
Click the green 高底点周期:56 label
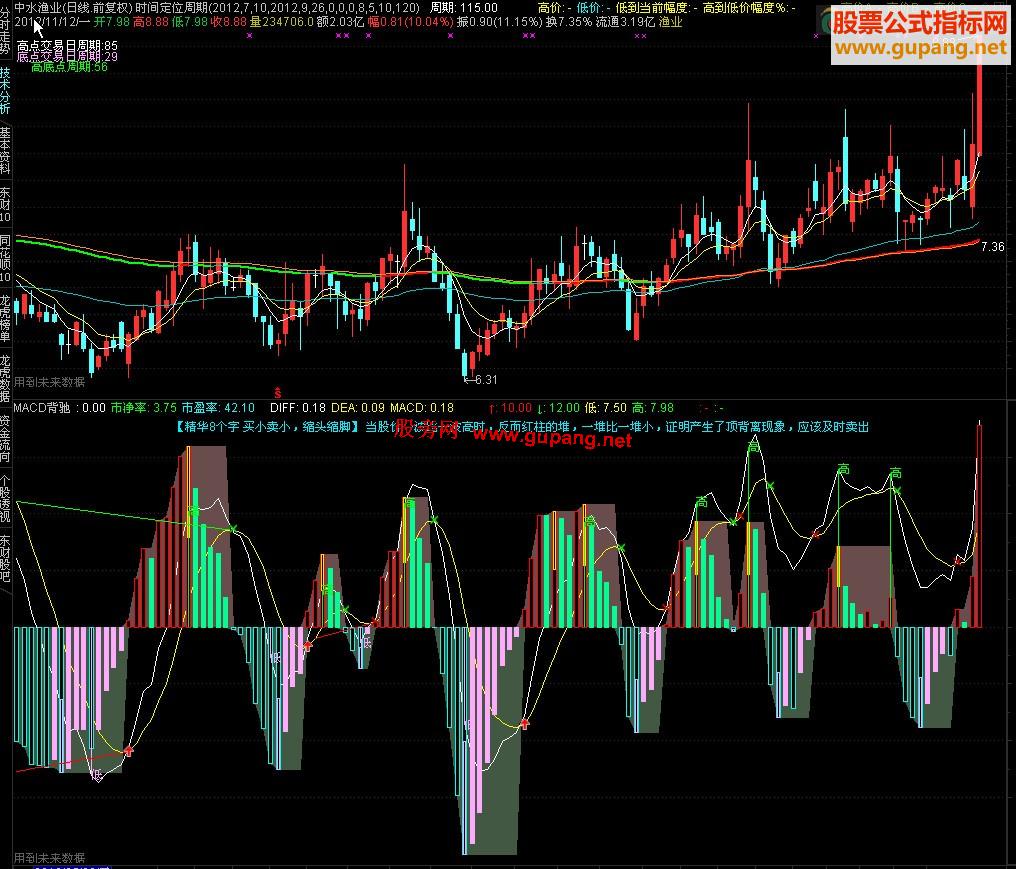point(69,67)
